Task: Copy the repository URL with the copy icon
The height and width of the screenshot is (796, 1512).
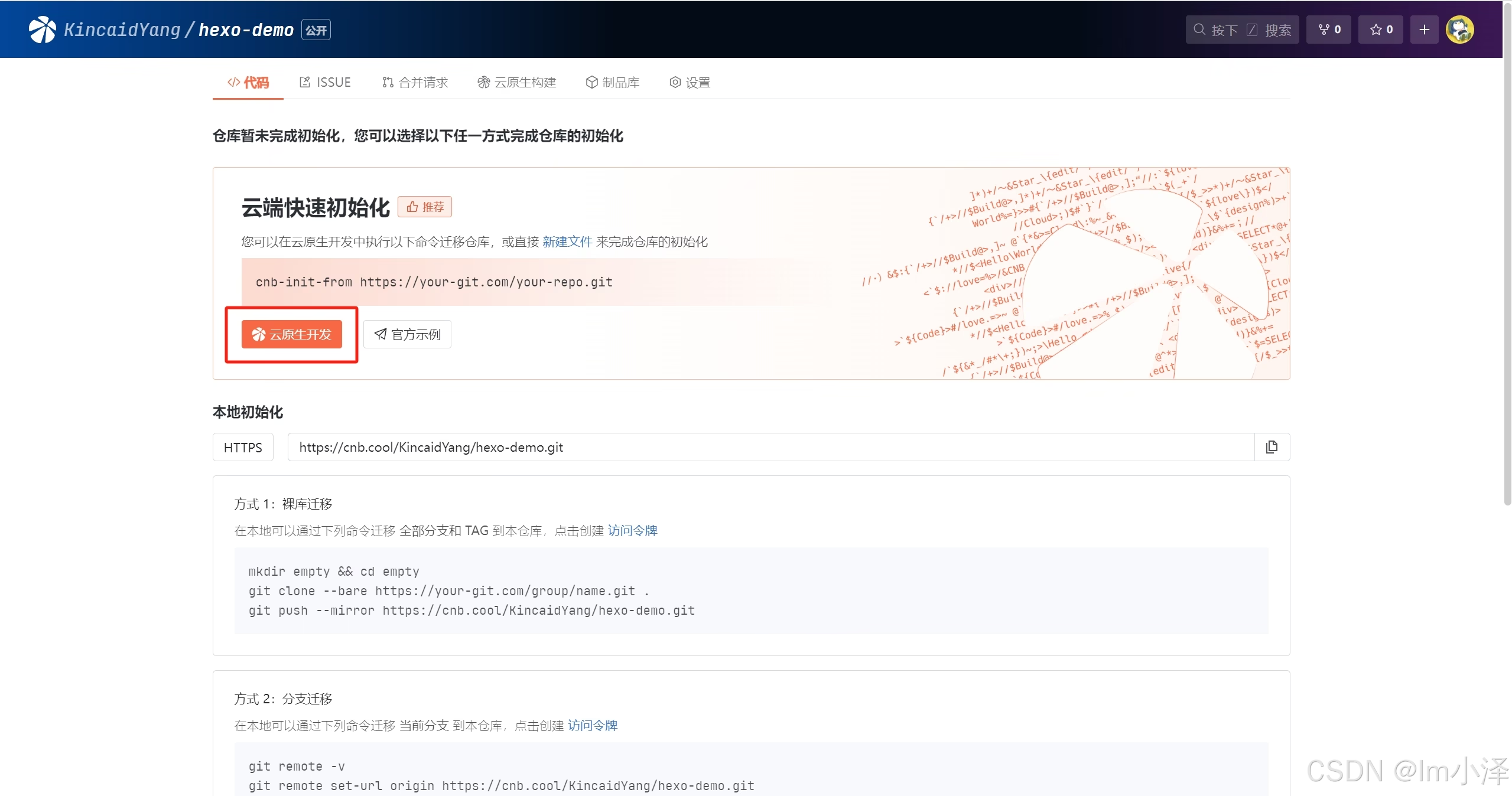Action: coord(1272,447)
